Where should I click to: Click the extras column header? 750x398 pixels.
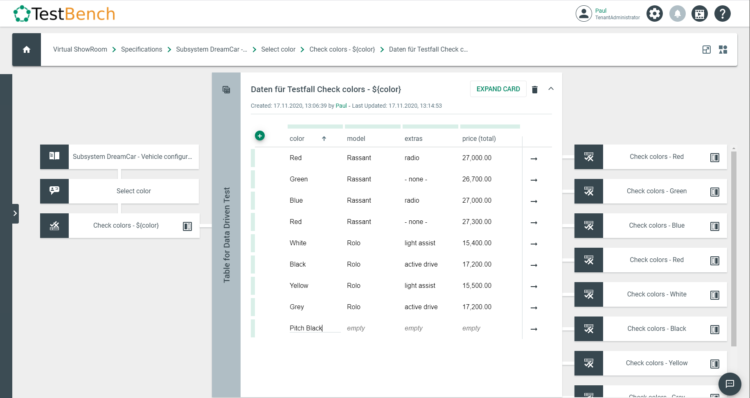[x=413, y=139]
